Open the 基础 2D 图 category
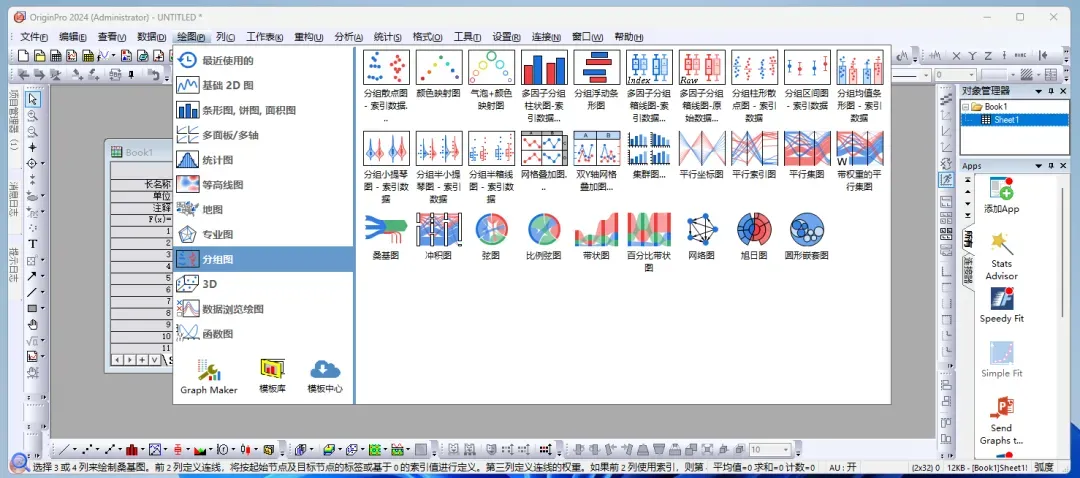The width and height of the screenshot is (1080, 478). tap(264, 85)
